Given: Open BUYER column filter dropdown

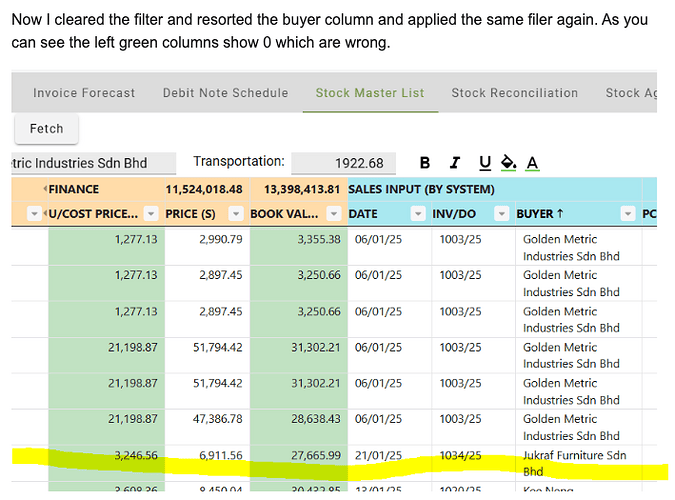Looking at the screenshot, I should pos(628,214).
